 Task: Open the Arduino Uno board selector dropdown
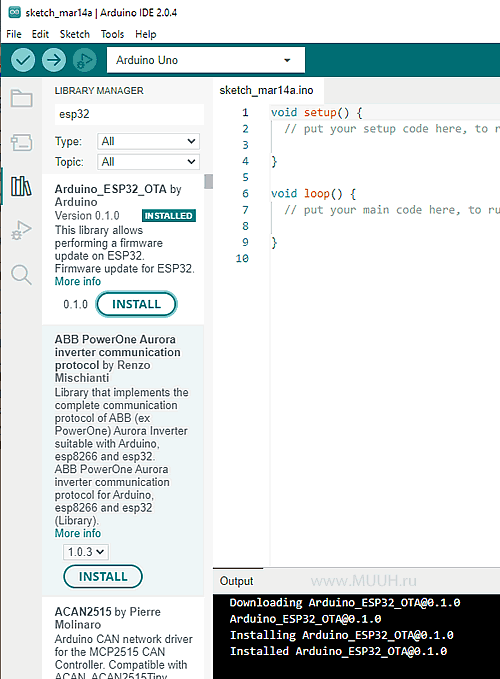click(206, 60)
